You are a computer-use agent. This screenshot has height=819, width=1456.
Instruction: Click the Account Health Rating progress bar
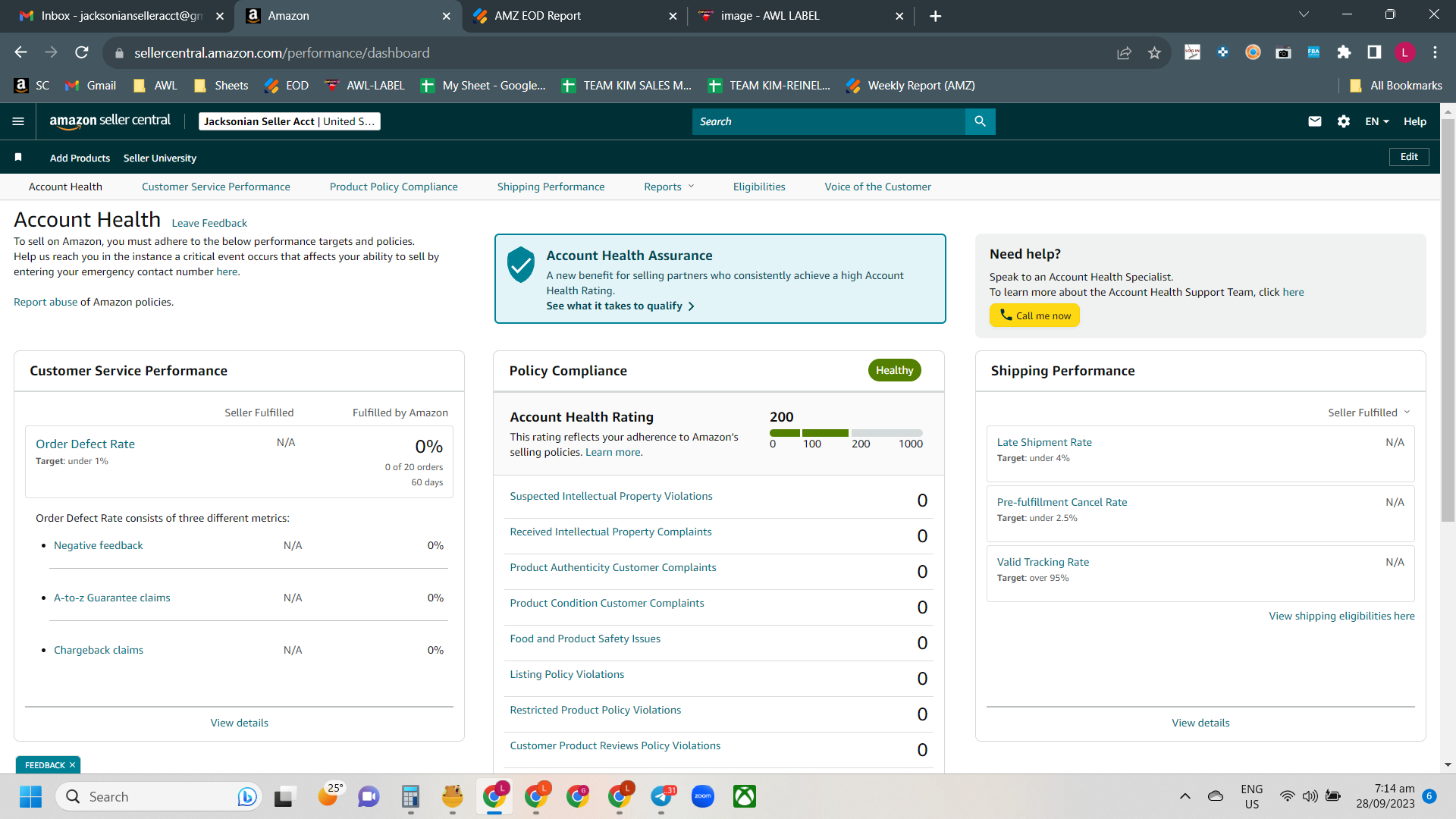[x=846, y=432]
